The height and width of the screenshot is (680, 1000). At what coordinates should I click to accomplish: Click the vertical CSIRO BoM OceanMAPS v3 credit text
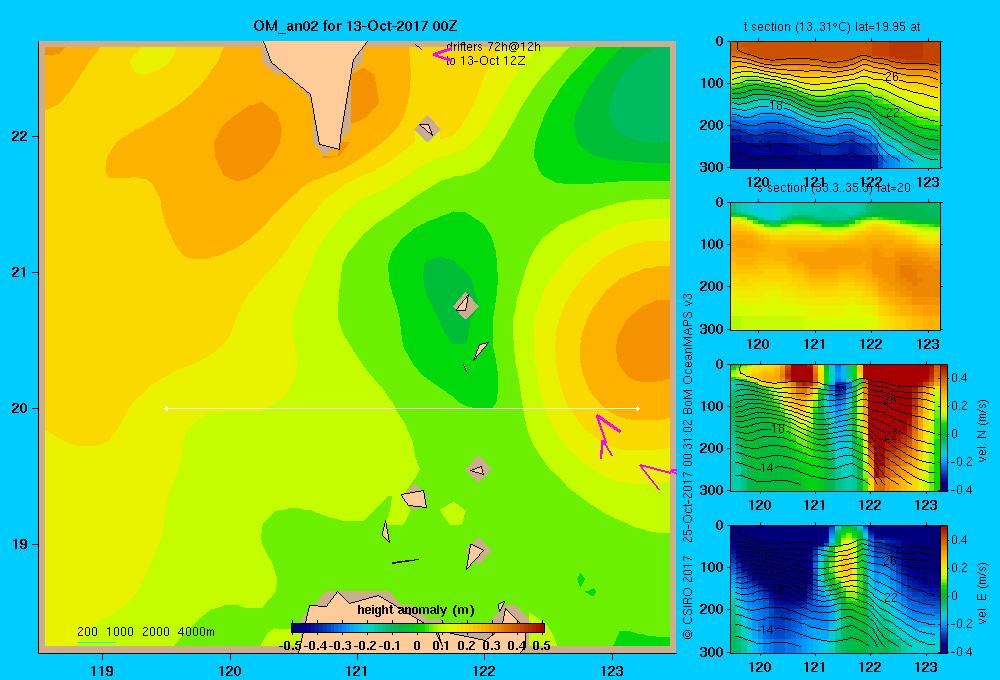tap(688, 466)
